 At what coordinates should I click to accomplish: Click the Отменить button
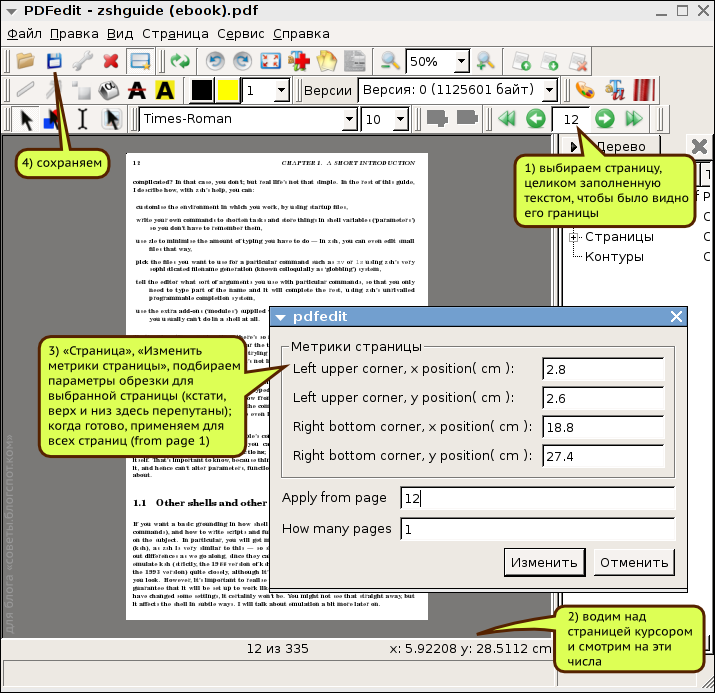pos(634,563)
